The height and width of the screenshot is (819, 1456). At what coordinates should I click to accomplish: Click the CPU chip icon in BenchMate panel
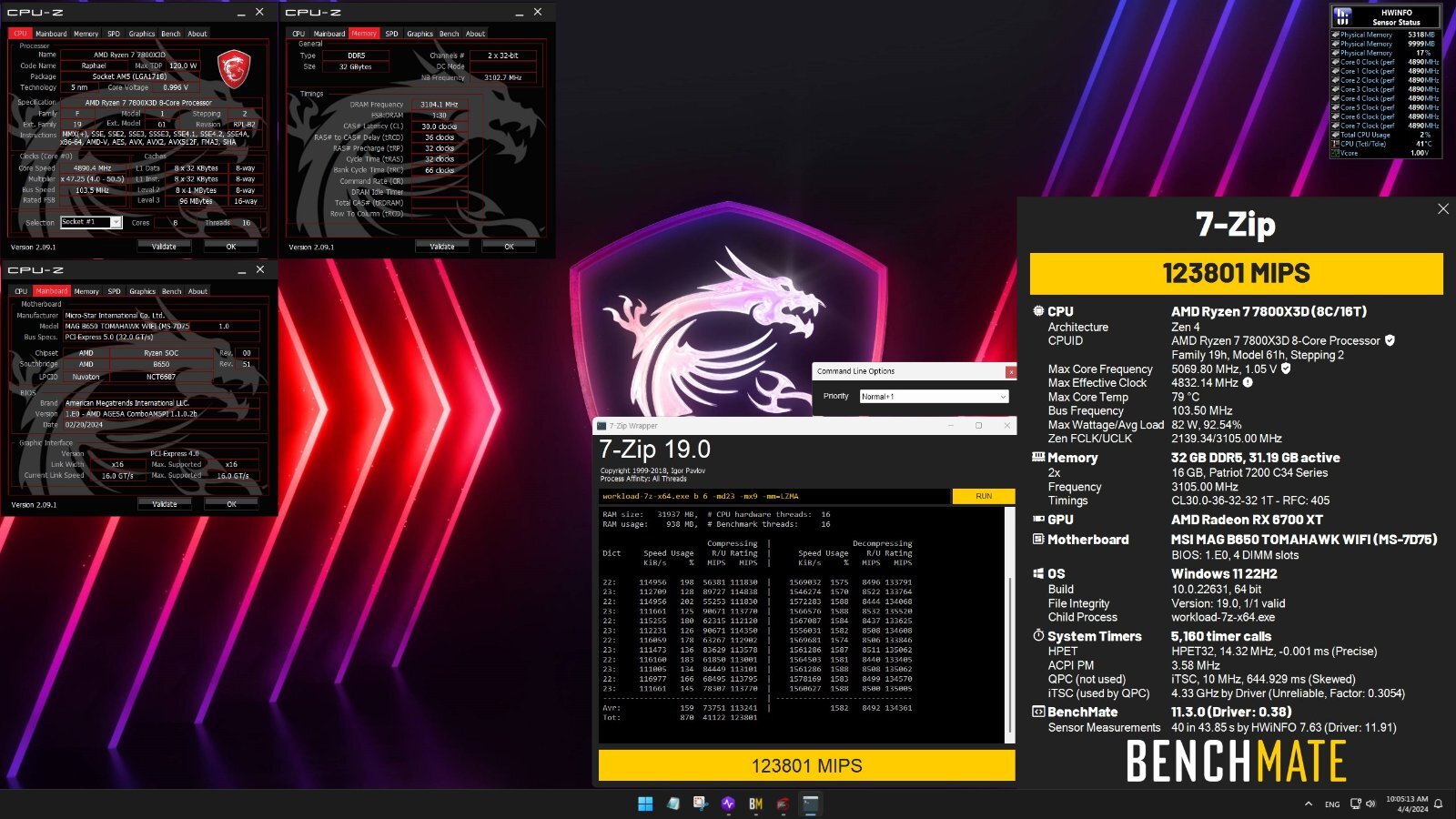[x=1037, y=311]
